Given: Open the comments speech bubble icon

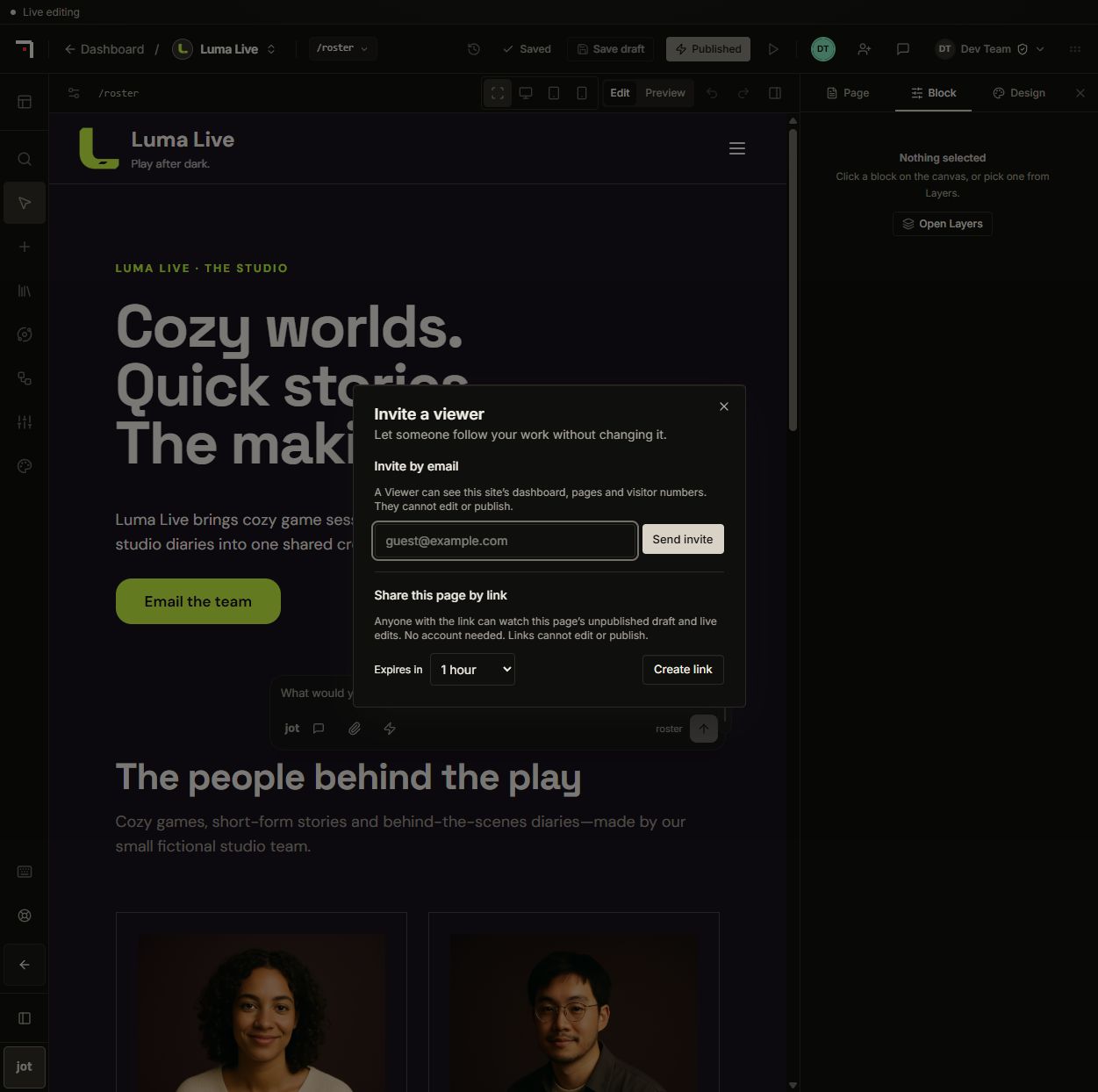Looking at the screenshot, I should coord(902,49).
